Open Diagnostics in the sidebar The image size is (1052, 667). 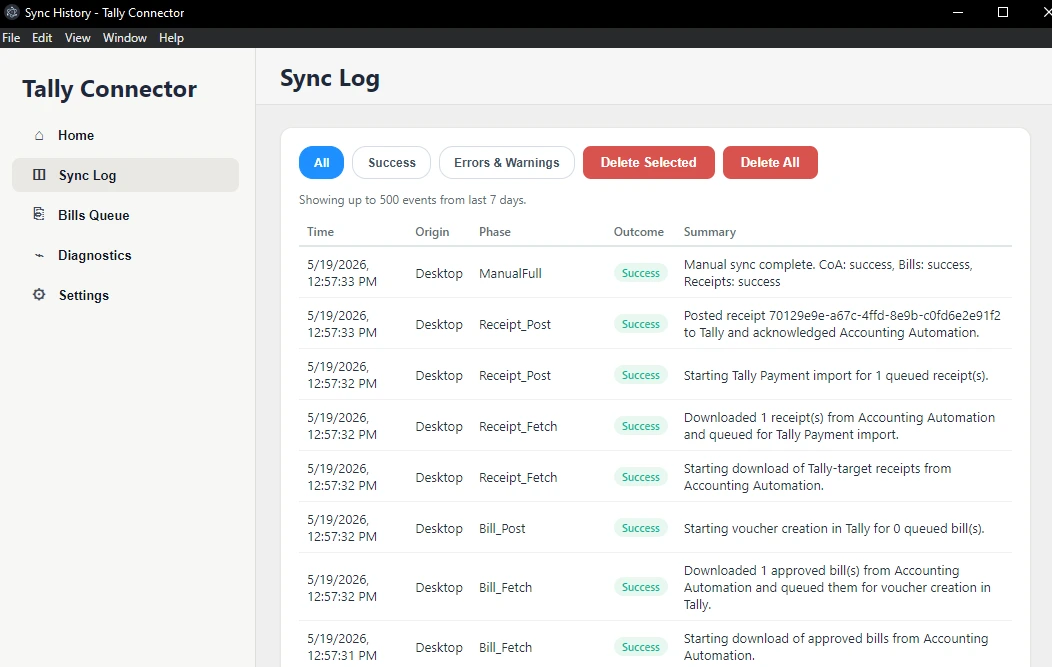click(x=125, y=256)
